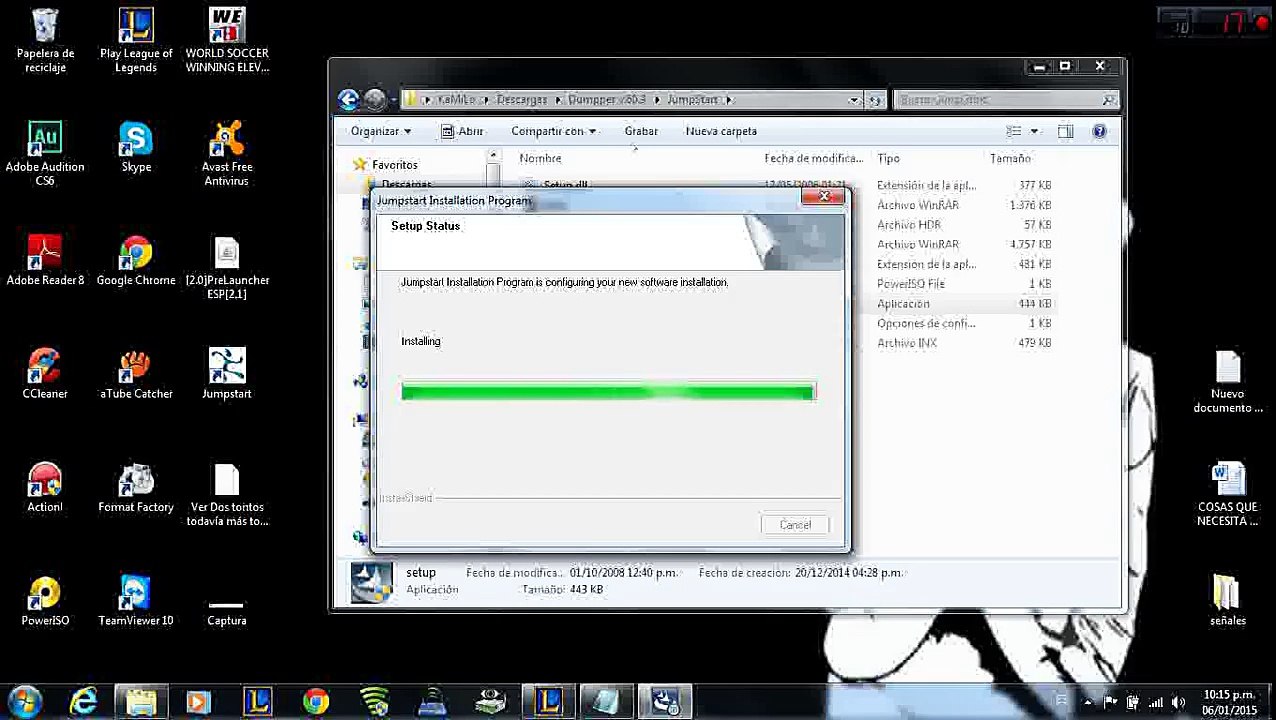Open aTube Catcher desktop shortcut
Screen dimensions: 1276x720
[x=136, y=374]
